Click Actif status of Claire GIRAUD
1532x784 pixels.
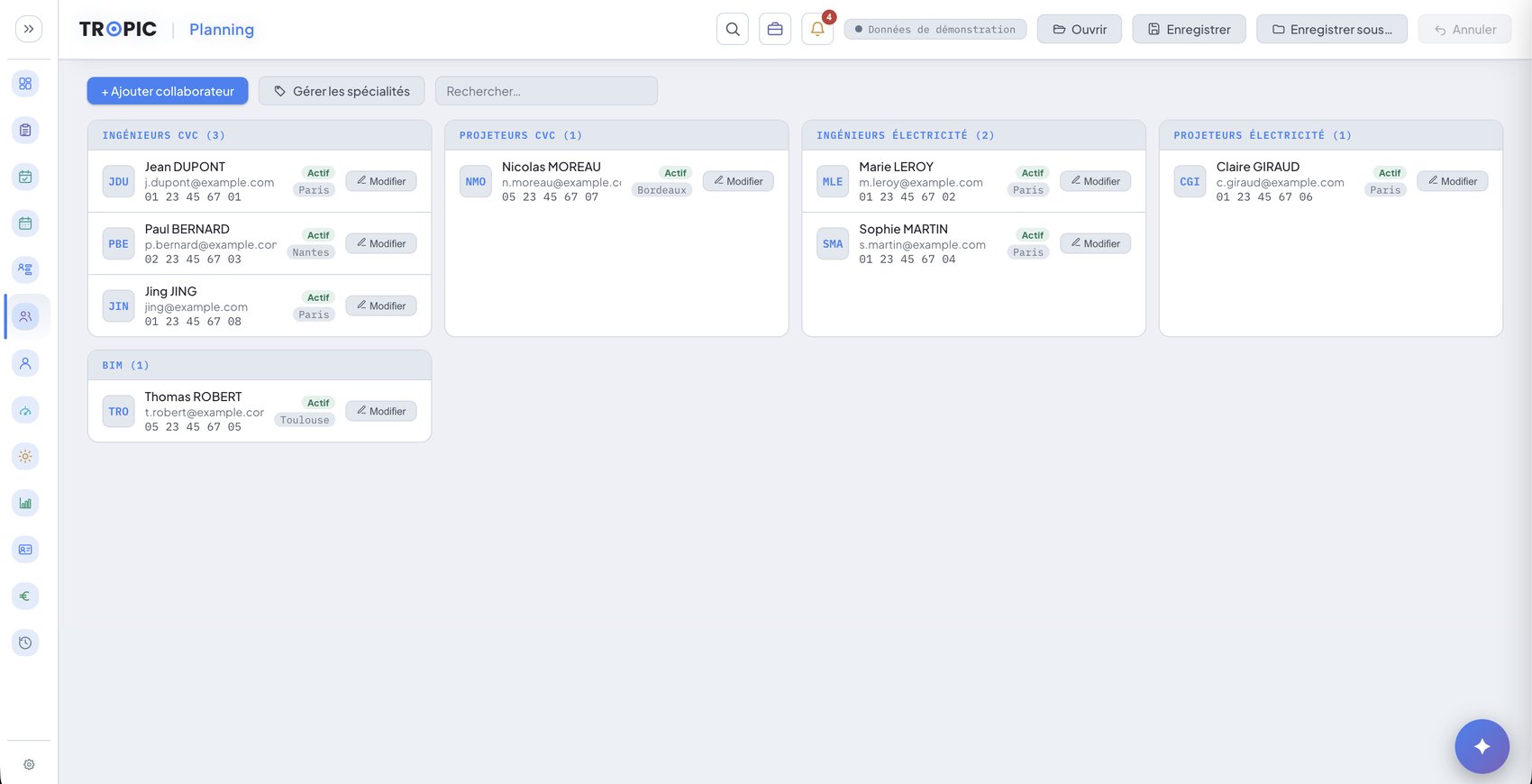[x=1390, y=173]
